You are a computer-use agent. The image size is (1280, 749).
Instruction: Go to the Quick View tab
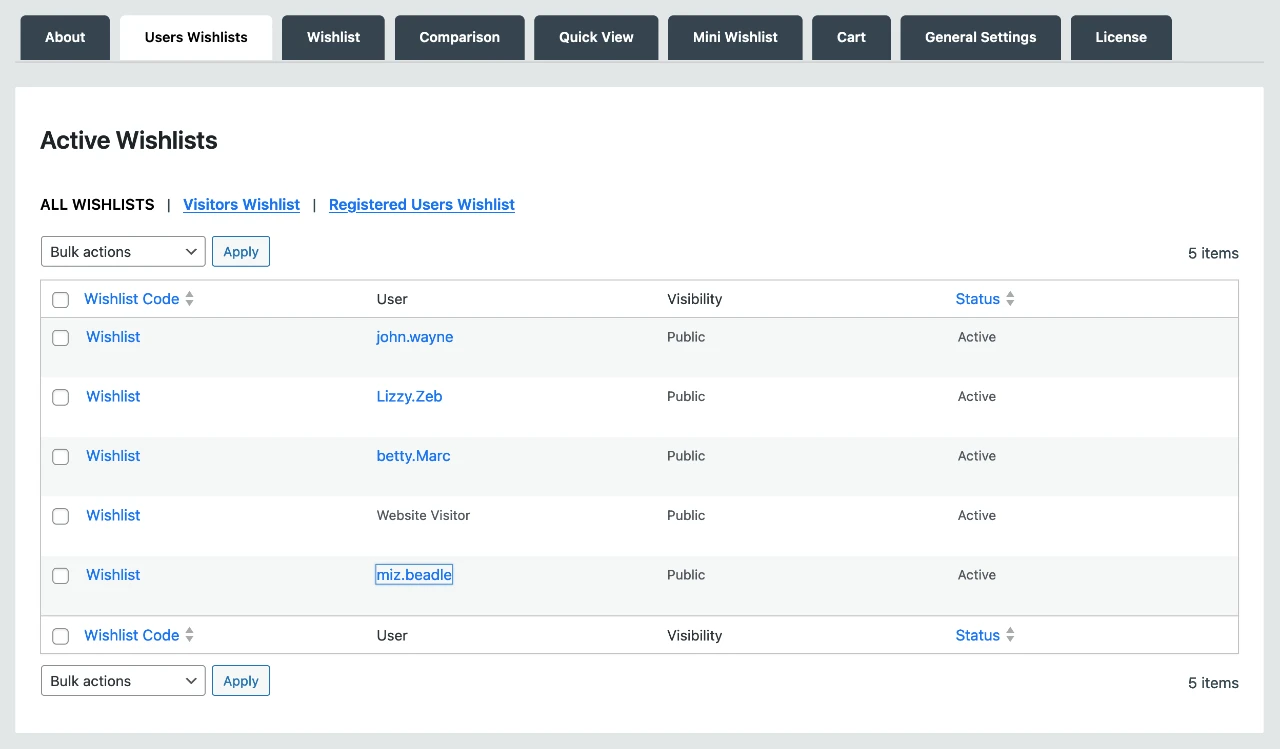pos(596,37)
